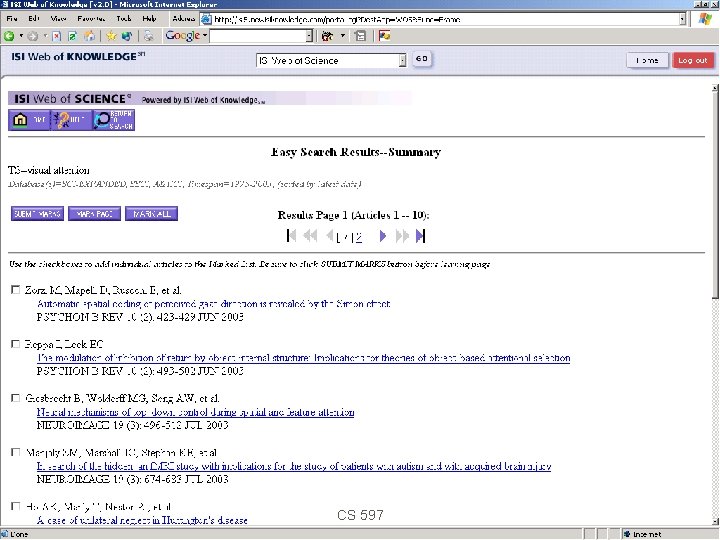Viewport: 720px width, 540px height.
Task: Click the Google toolbar logo
Action: (183, 35)
